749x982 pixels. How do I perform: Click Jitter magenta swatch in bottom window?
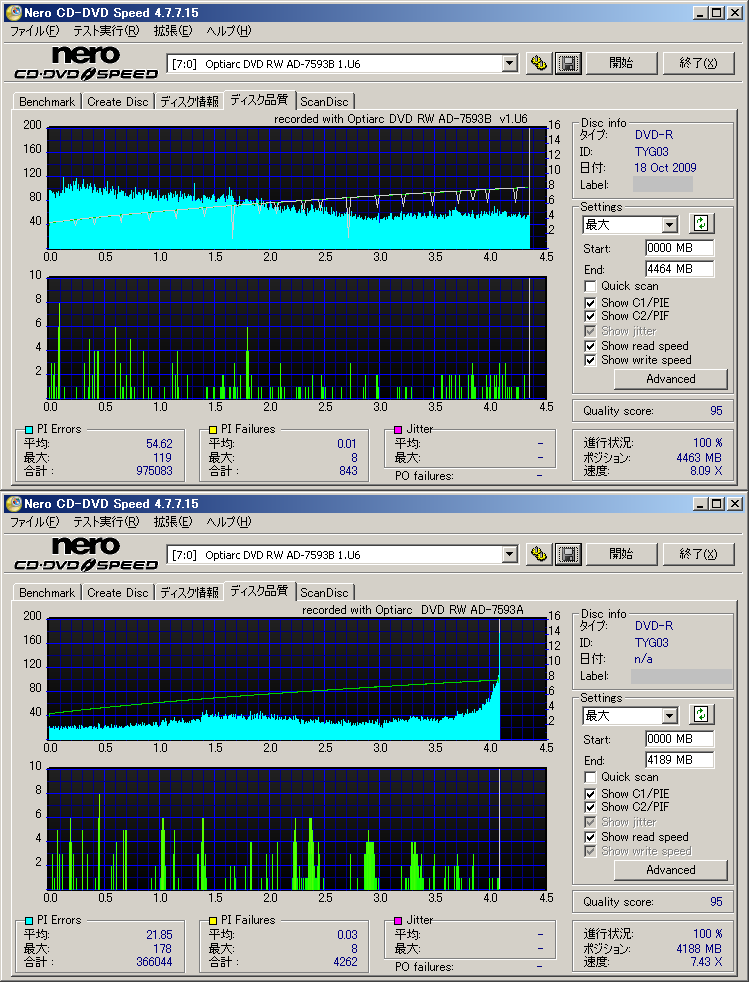coord(398,921)
